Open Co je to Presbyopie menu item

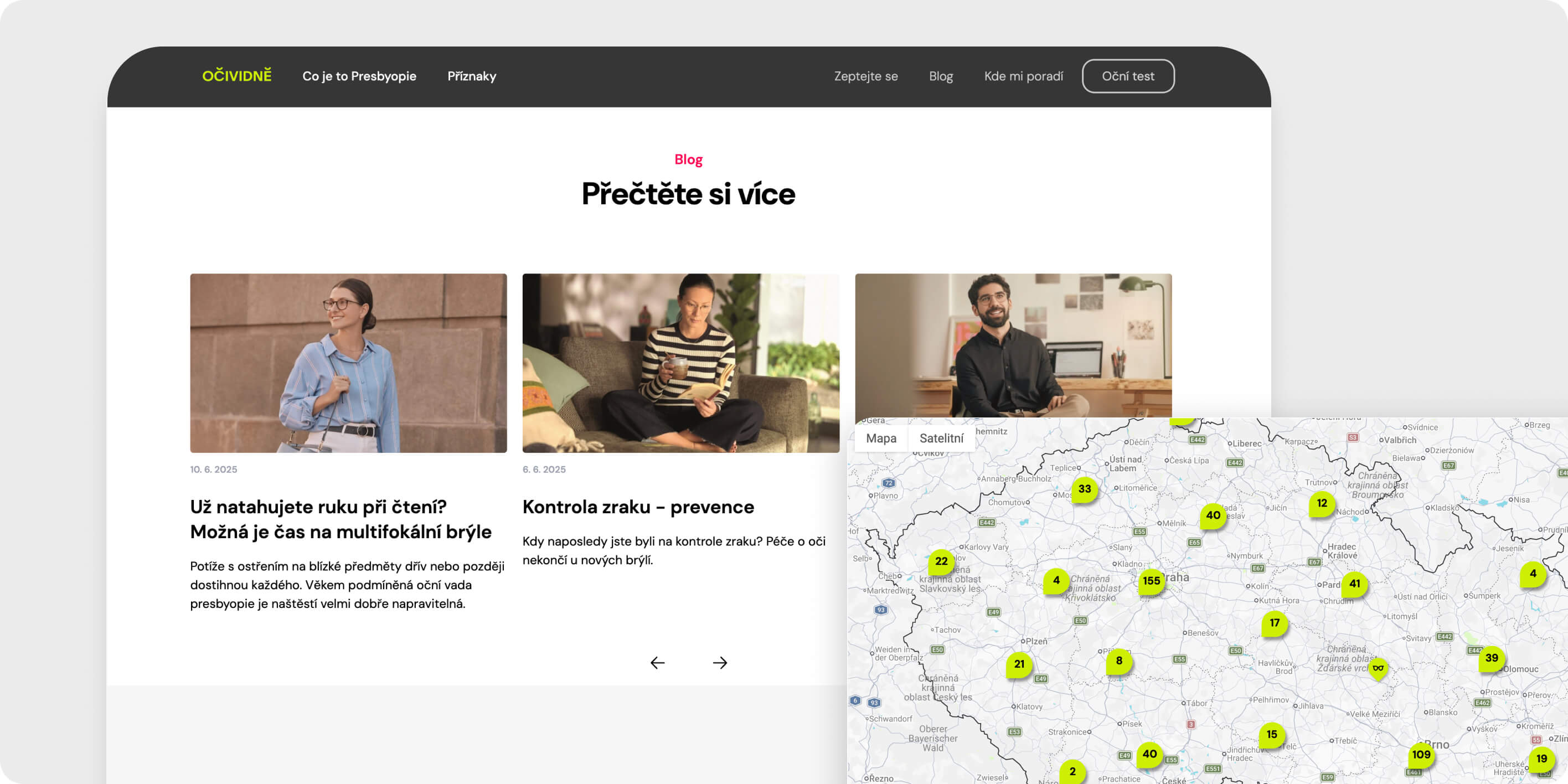pyautogui.click(x=359, y=76)
